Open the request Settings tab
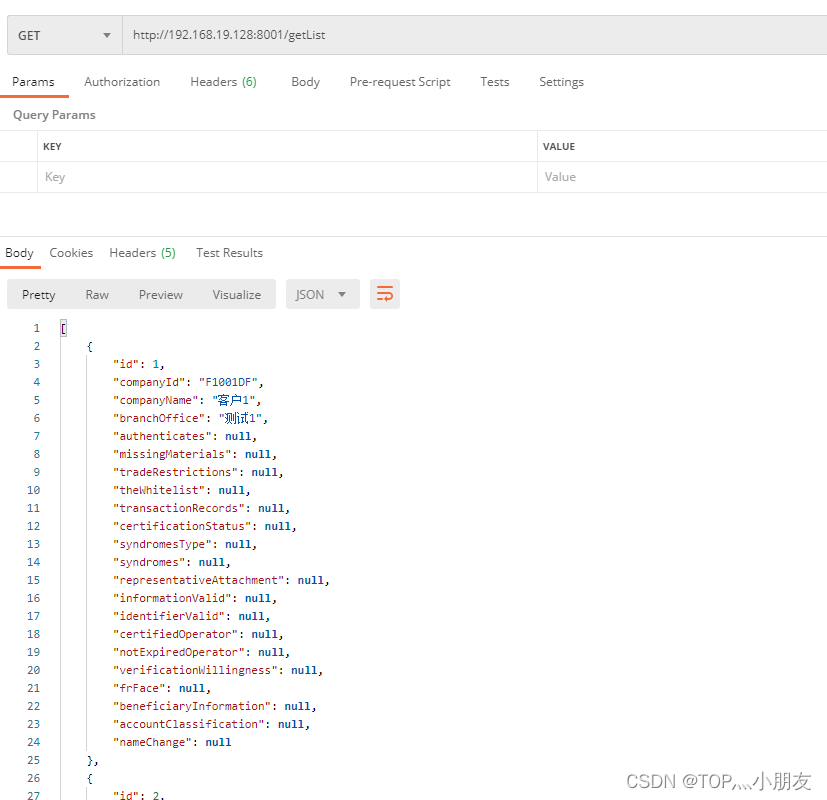The image size is (827, 800). [561, 82]
